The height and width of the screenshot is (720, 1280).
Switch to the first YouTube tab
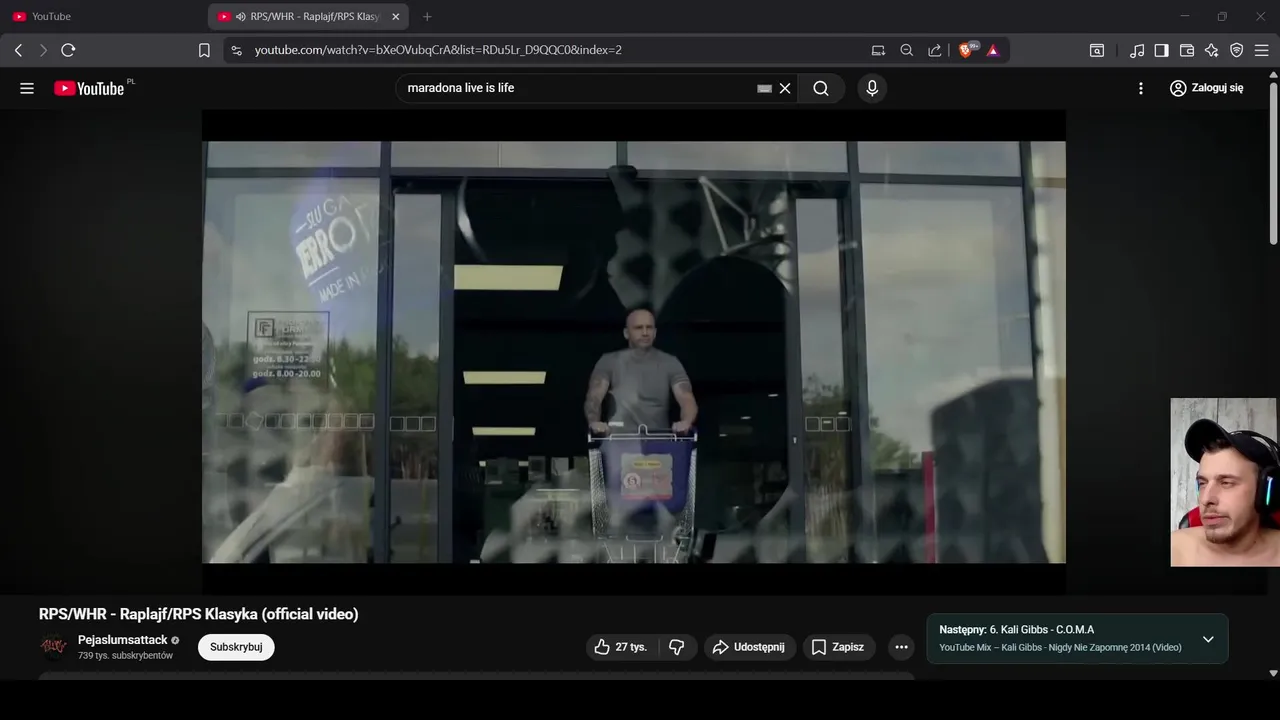coord(105,17)
